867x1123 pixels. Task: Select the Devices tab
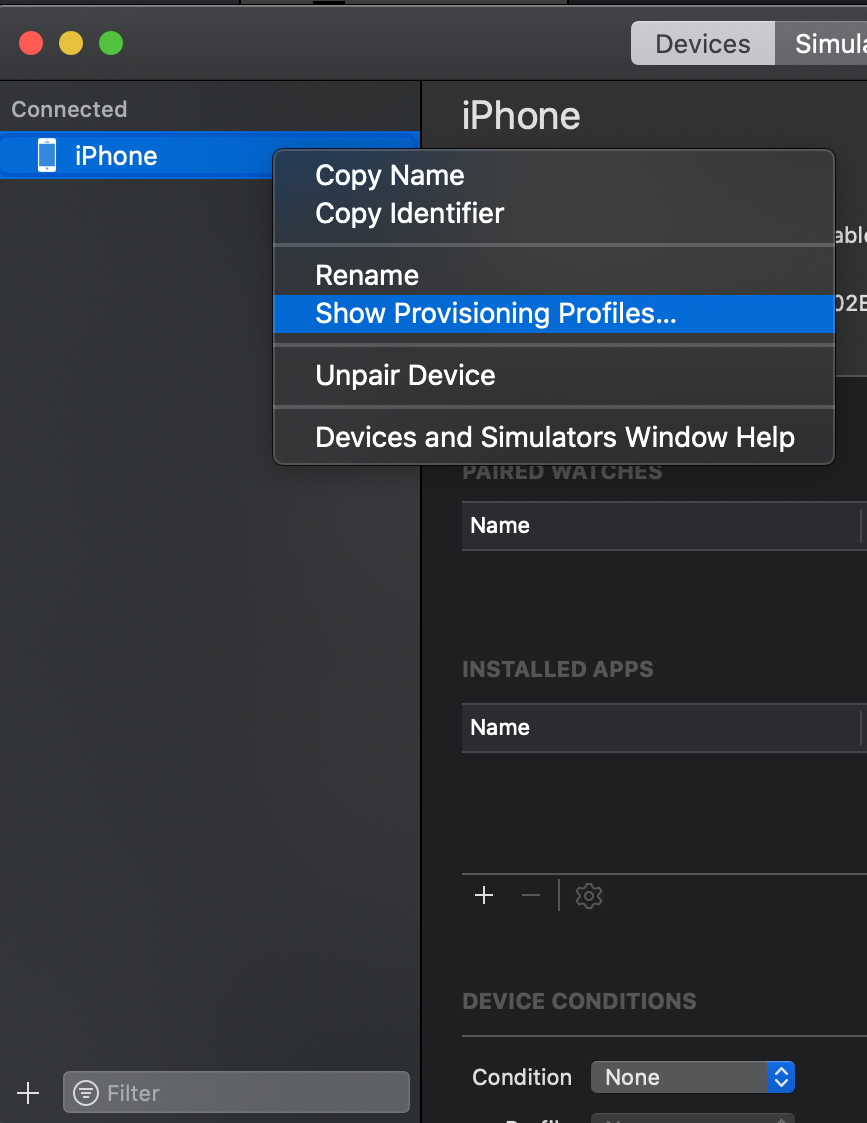(702, 43)
